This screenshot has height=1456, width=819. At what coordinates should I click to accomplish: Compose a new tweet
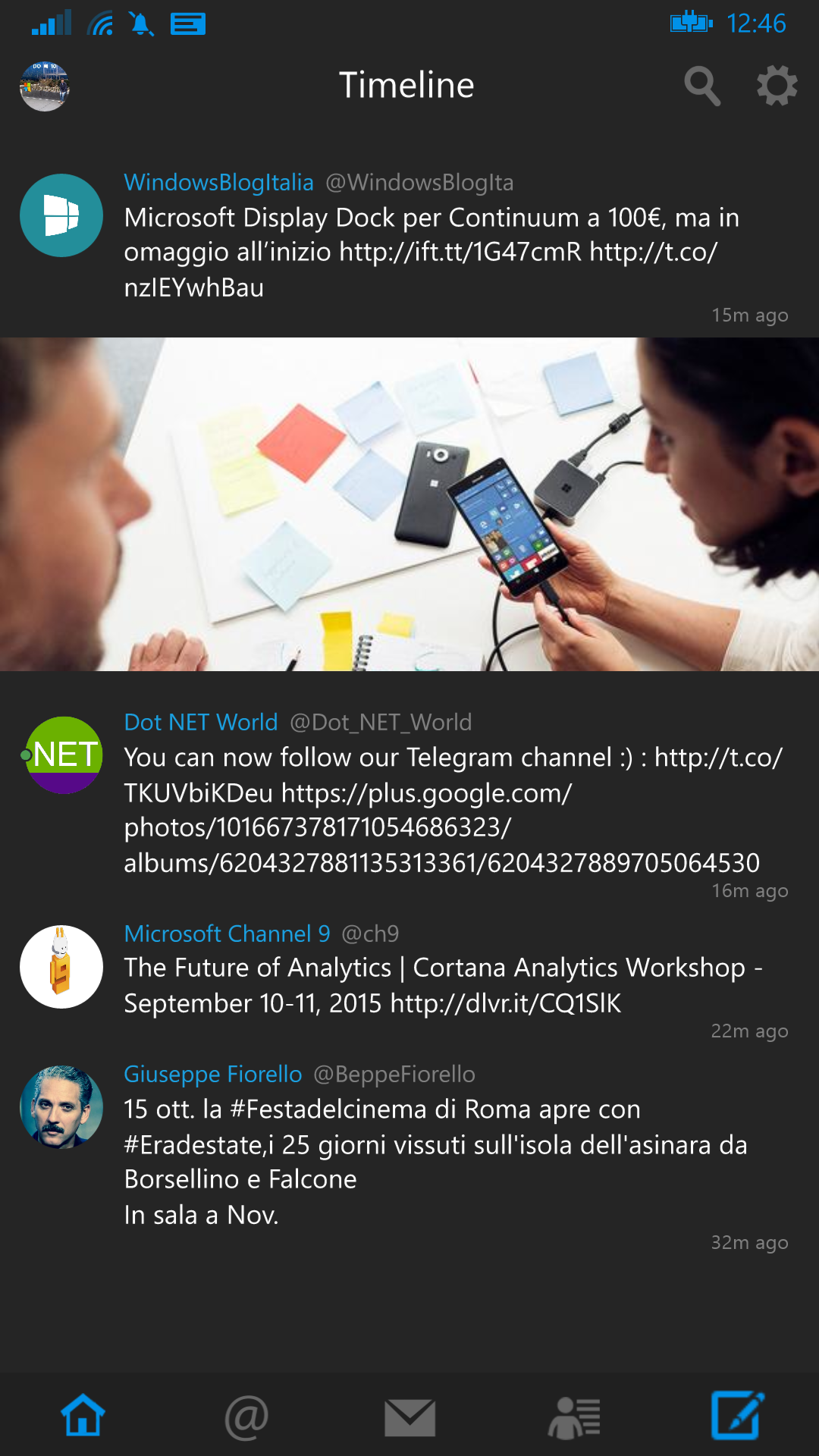click(737, 1415)
